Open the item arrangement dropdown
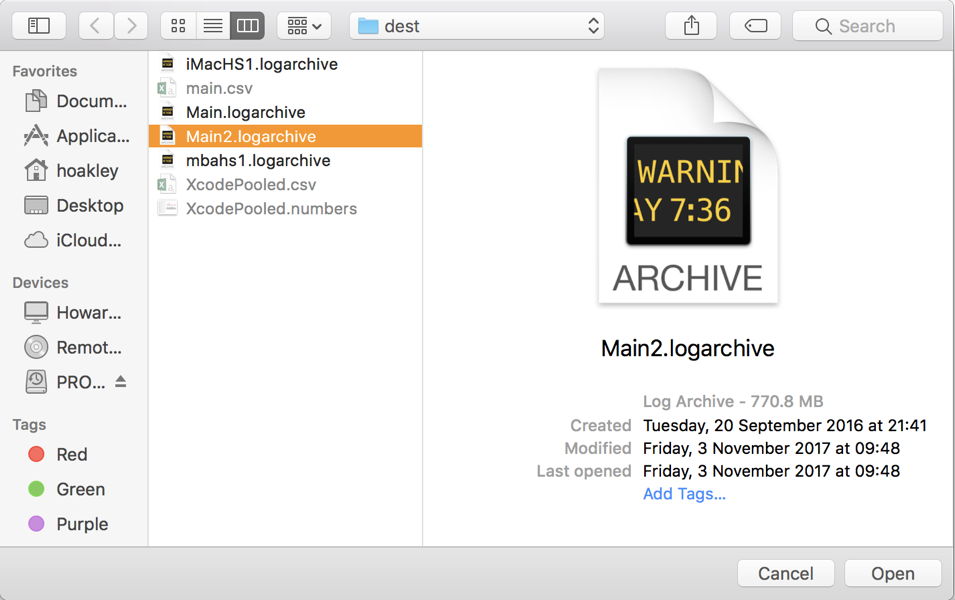 [303, 25]
